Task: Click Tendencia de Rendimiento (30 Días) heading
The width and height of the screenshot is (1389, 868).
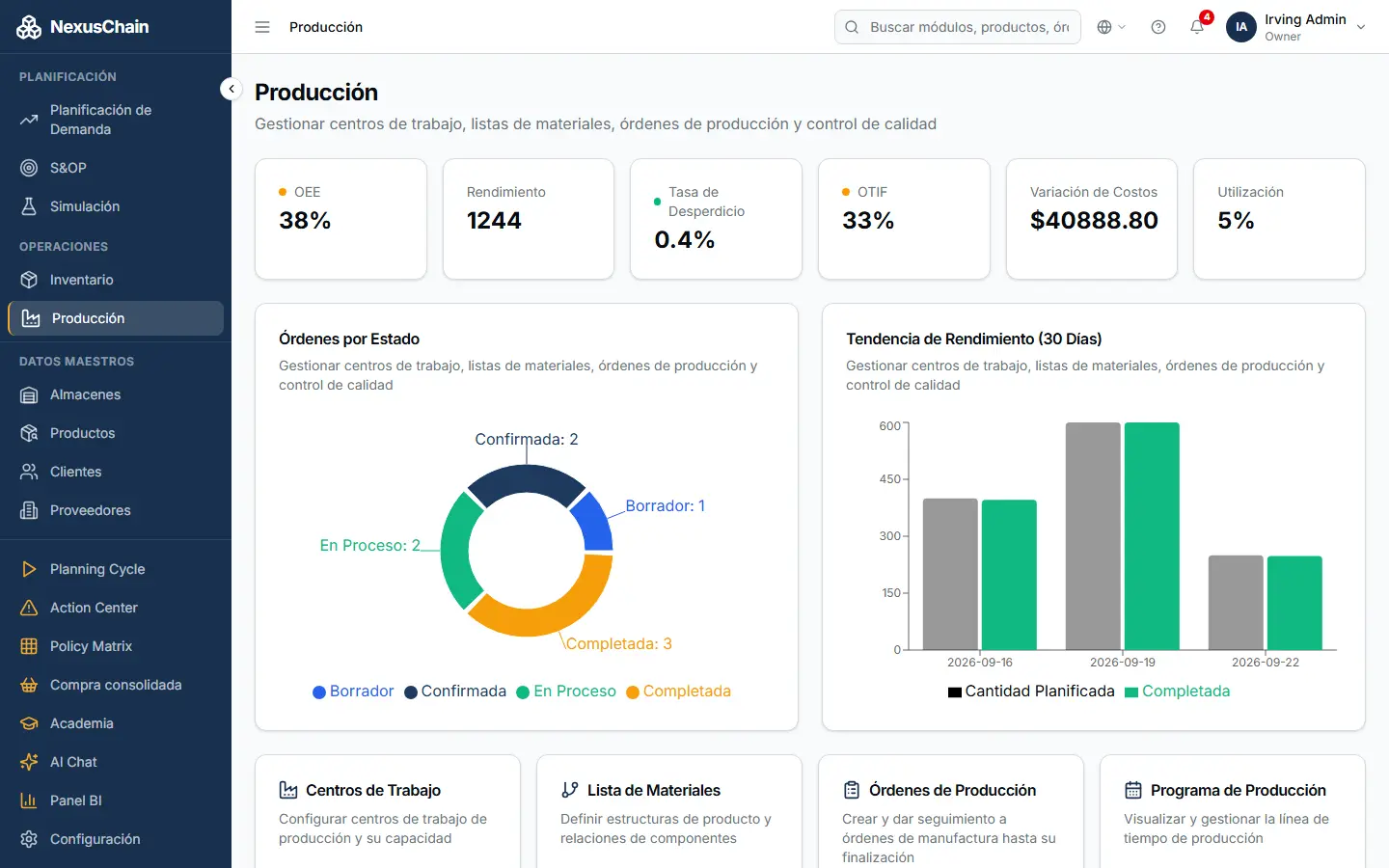Action: [x=974, y=339]
